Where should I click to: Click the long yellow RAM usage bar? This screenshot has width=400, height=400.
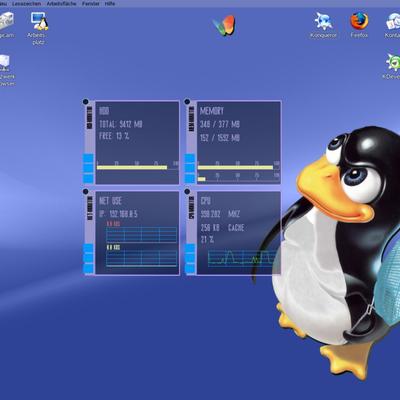pos(235,167)
